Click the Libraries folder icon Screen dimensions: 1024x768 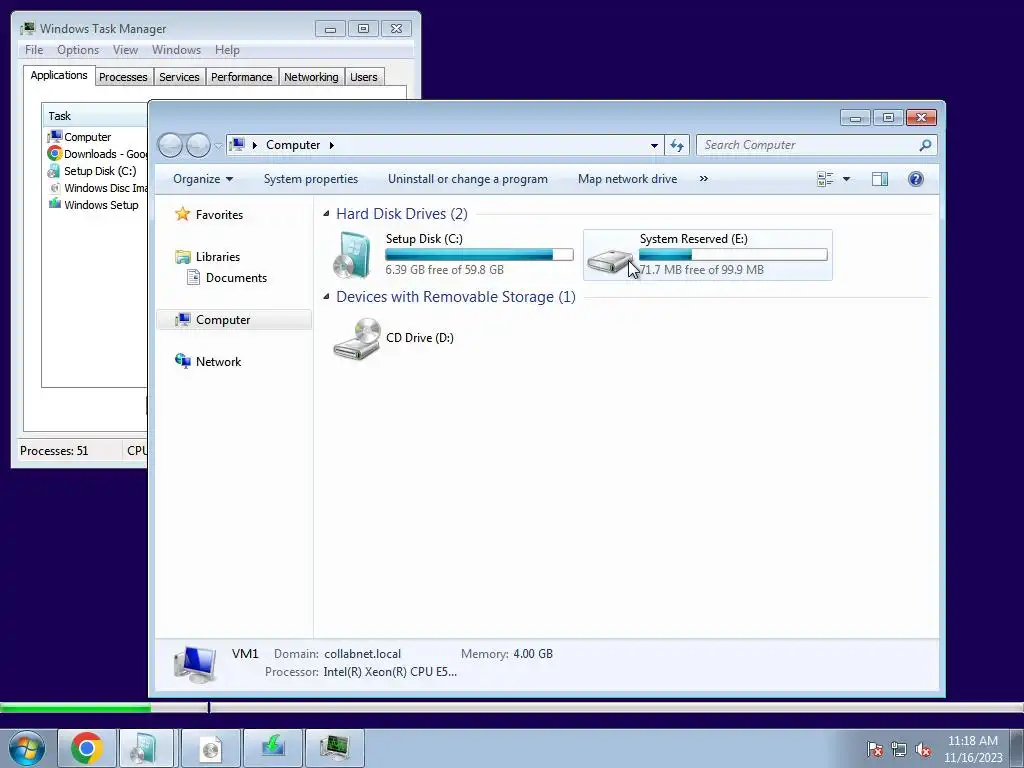tap(183, 257)
